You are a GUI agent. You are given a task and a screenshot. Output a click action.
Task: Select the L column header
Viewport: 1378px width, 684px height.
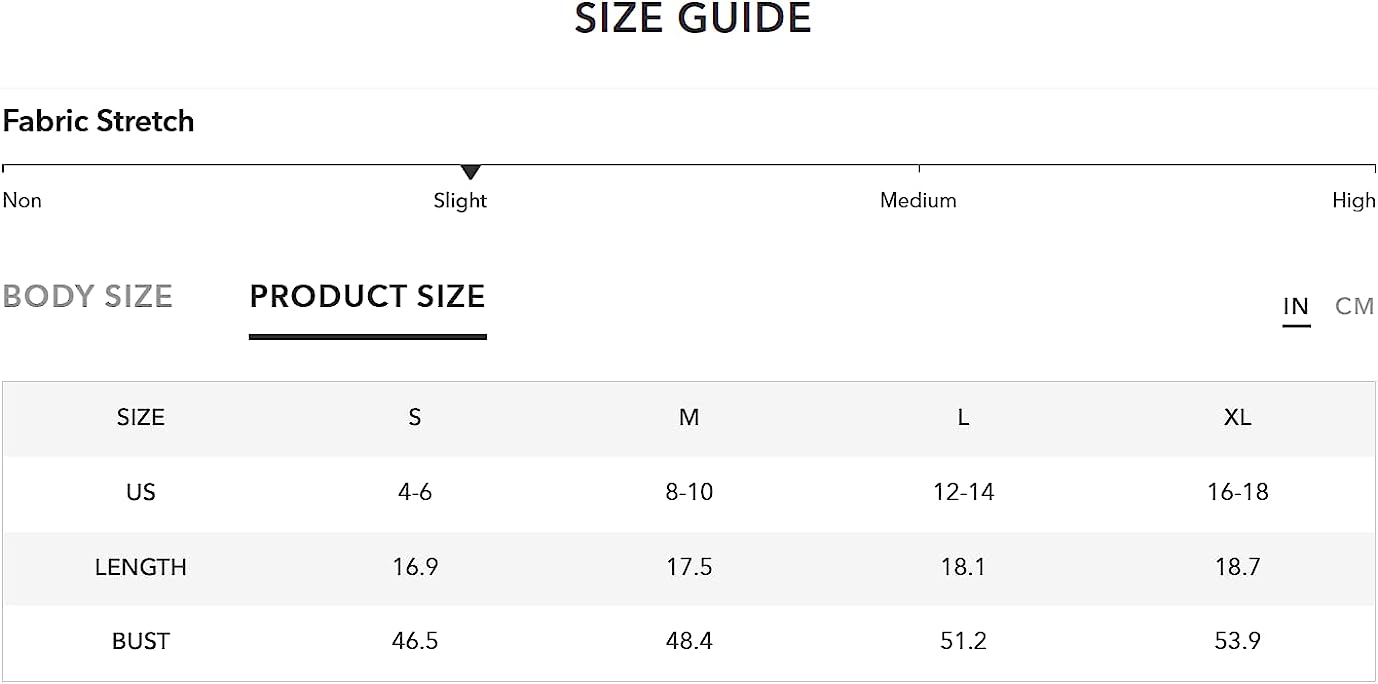(963, 418)
